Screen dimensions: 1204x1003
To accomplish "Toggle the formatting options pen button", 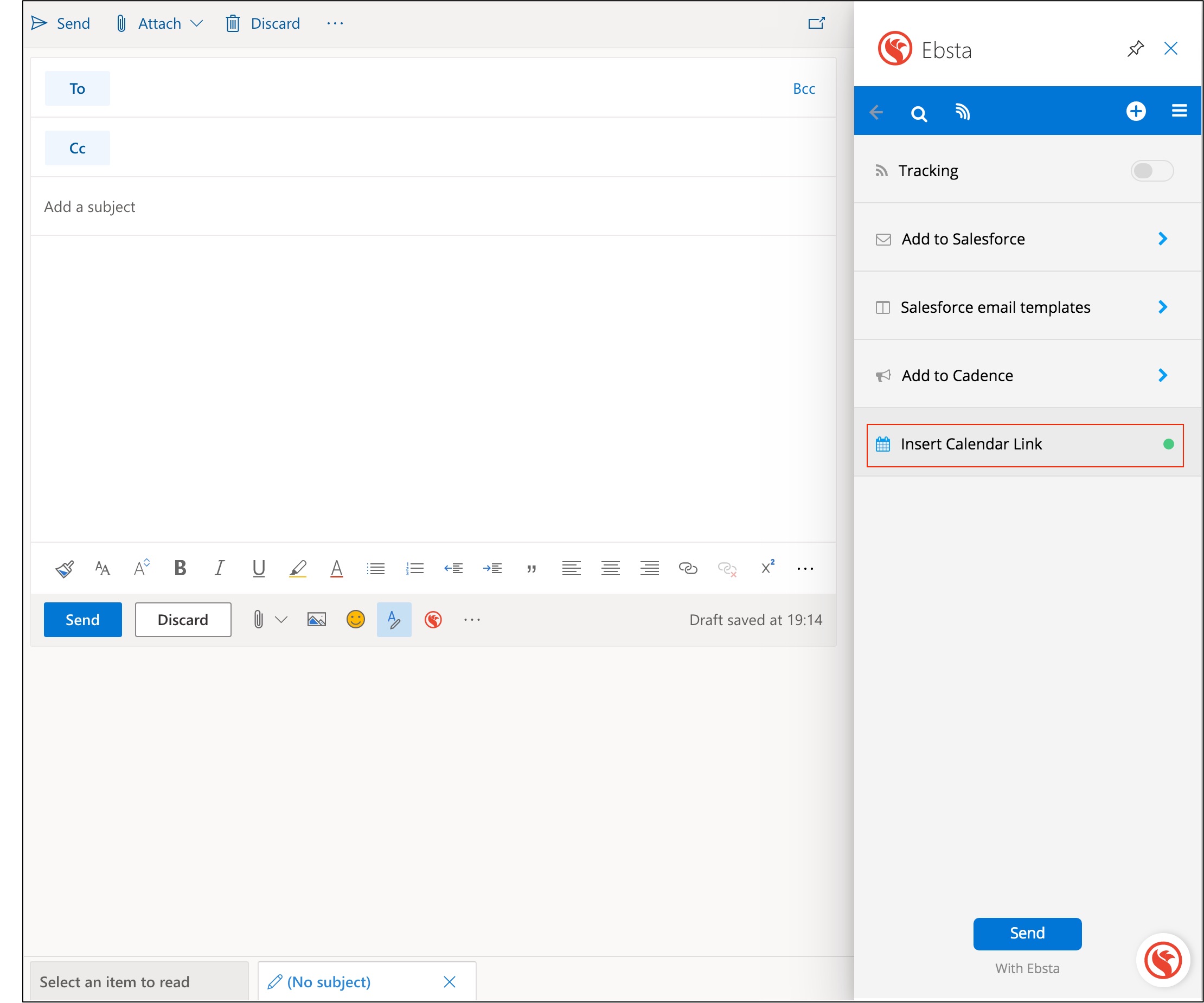I will click(x=394, y=620).
